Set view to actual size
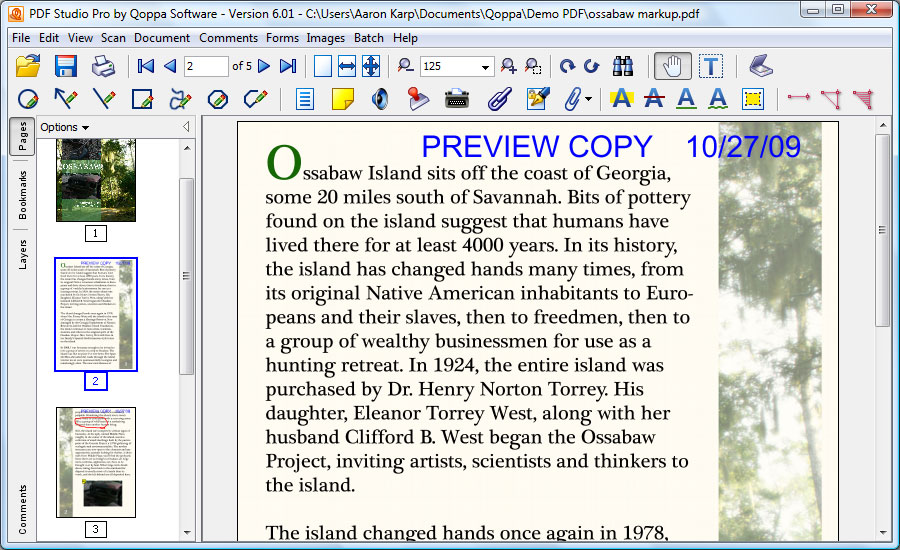The height and width of the screenshot is (550, 900). (323, 66)
